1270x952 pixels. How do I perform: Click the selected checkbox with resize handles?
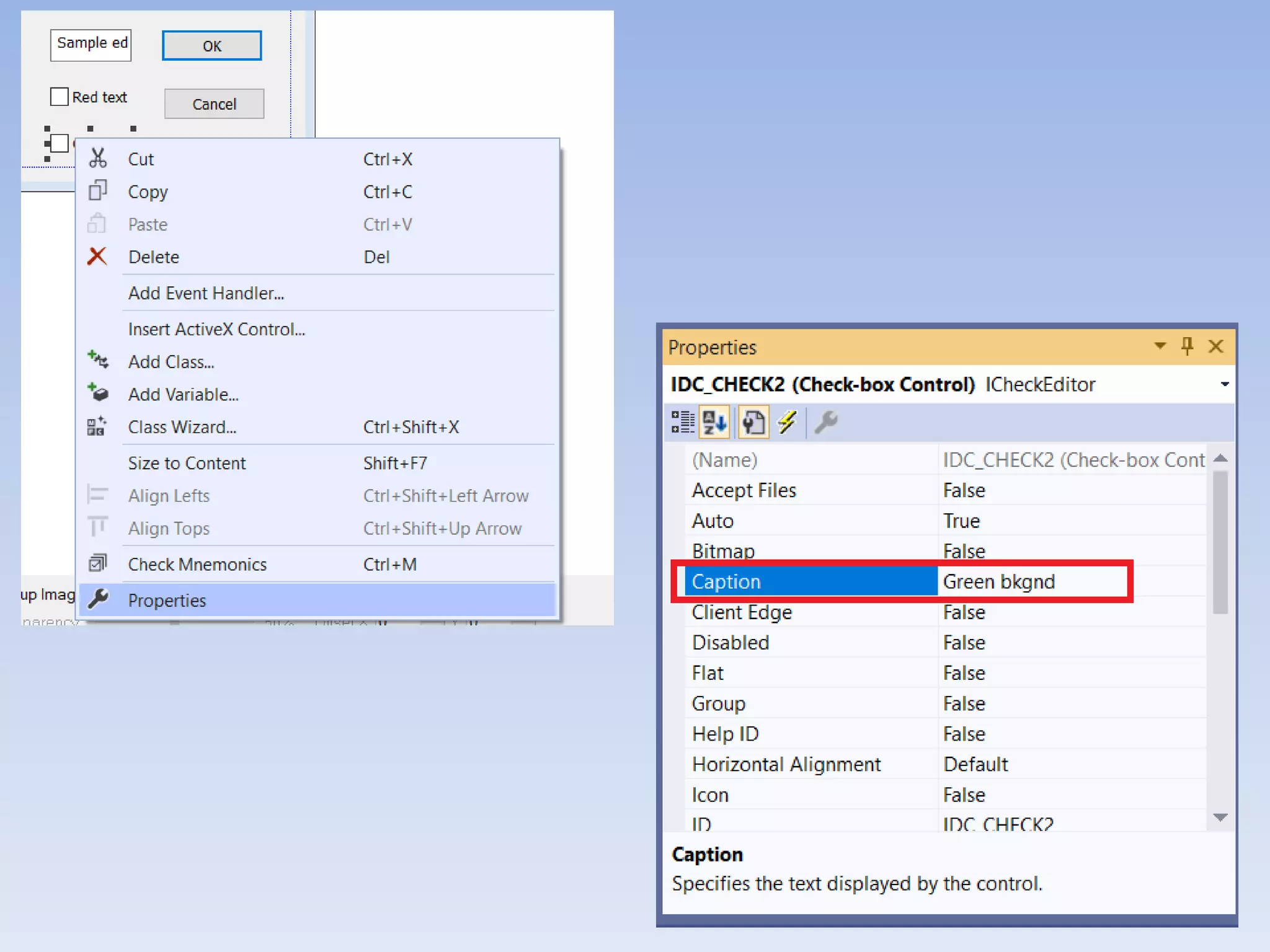click(60, 143)
